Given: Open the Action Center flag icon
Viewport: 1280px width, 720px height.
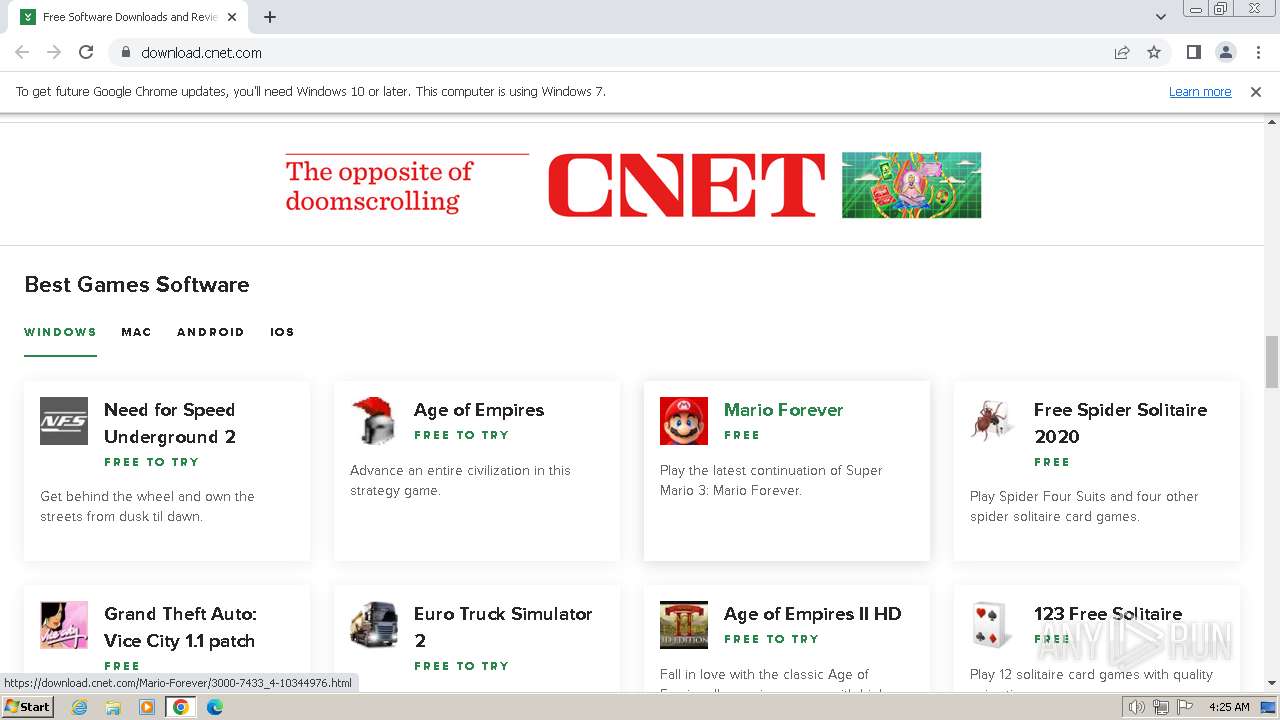Looking at the screenshot, I should coord(1185,707).
